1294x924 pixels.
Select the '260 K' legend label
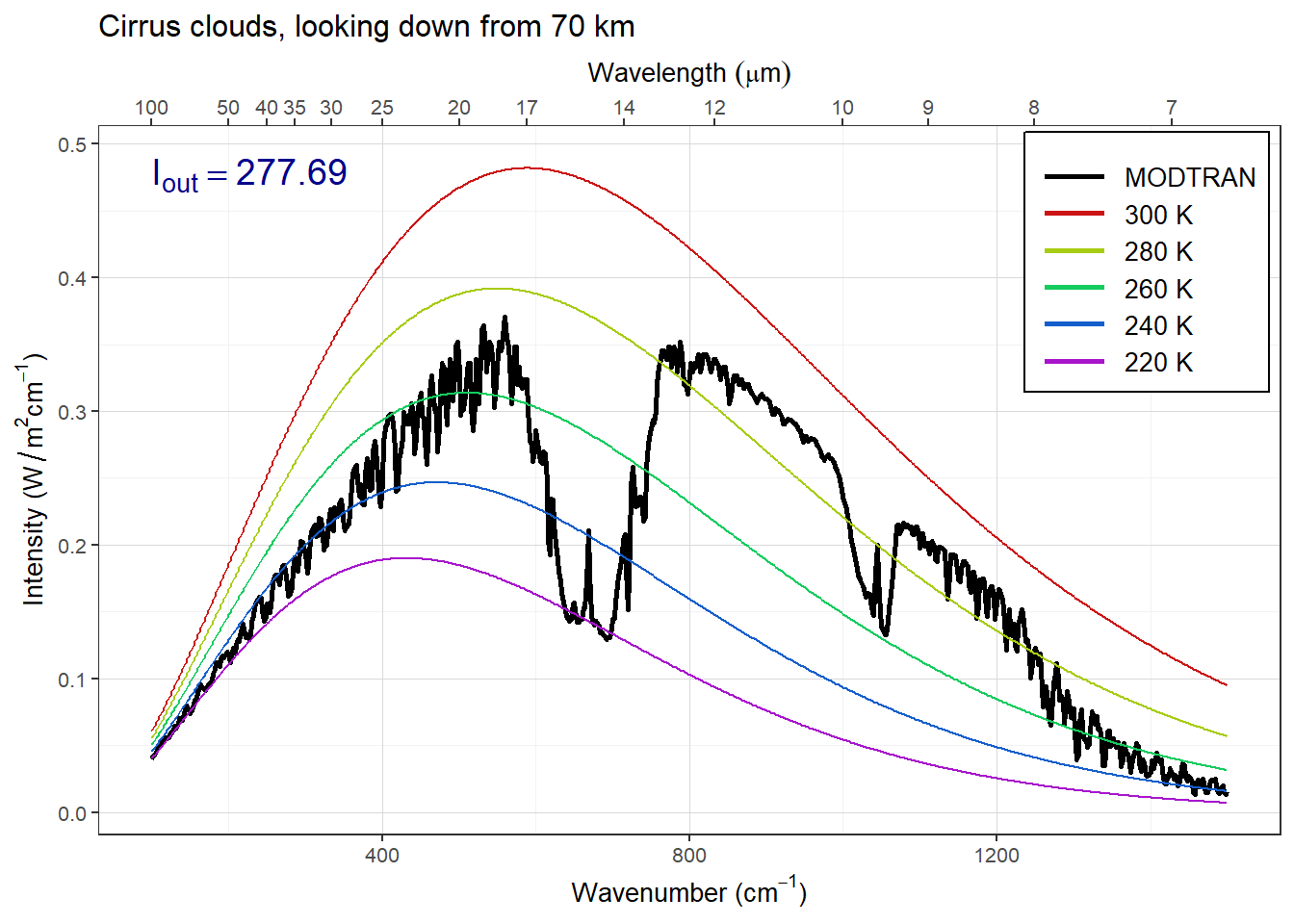pos(1158,289)
